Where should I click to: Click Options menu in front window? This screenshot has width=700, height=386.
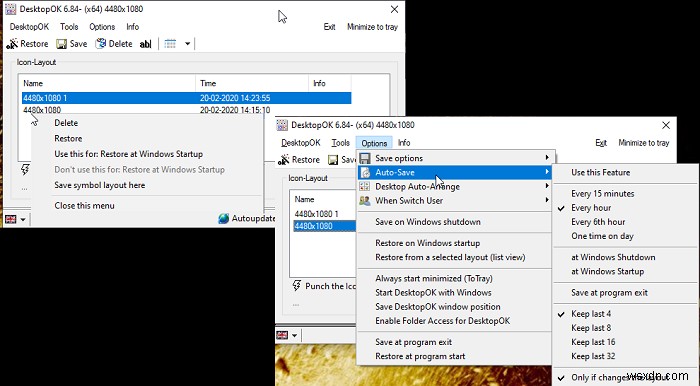pos(374,143)
